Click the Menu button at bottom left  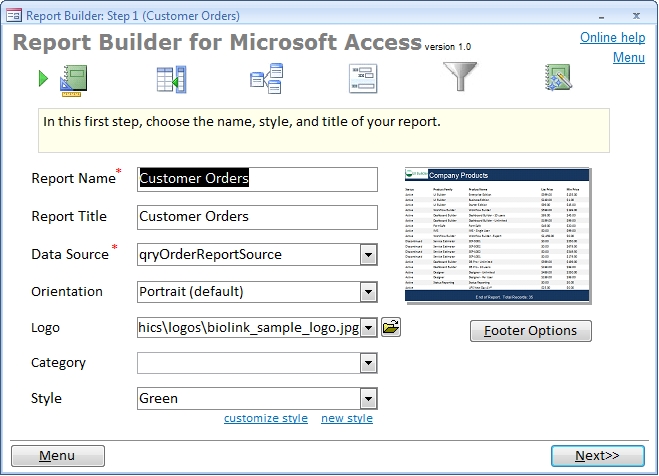tap(57, 456)
